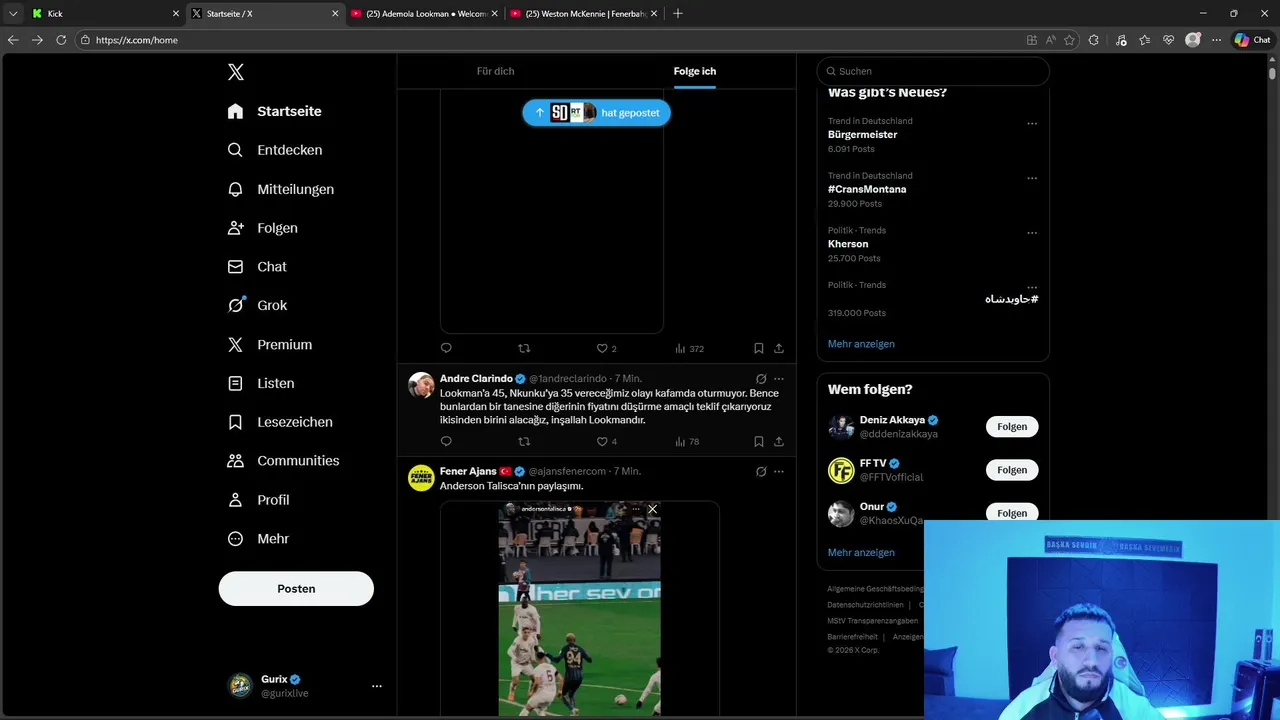Switch to Kick browser tab
Viewport: 1280px width, 720px height.
pos(105,14)
